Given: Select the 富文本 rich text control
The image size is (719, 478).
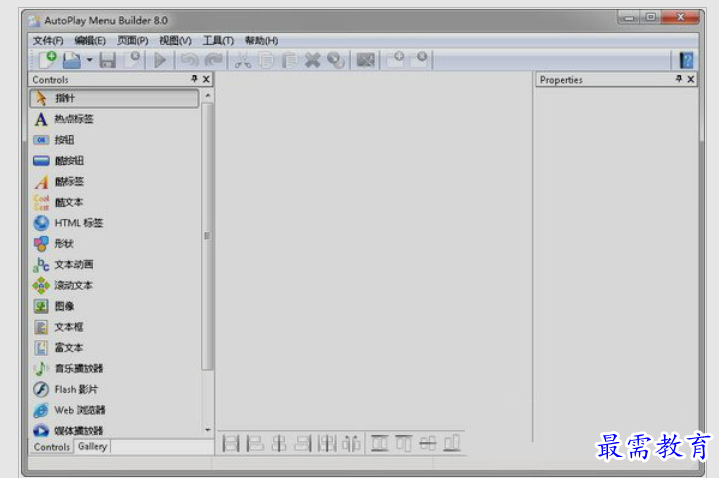Looking at the screenshot, I should click(114, 348).
